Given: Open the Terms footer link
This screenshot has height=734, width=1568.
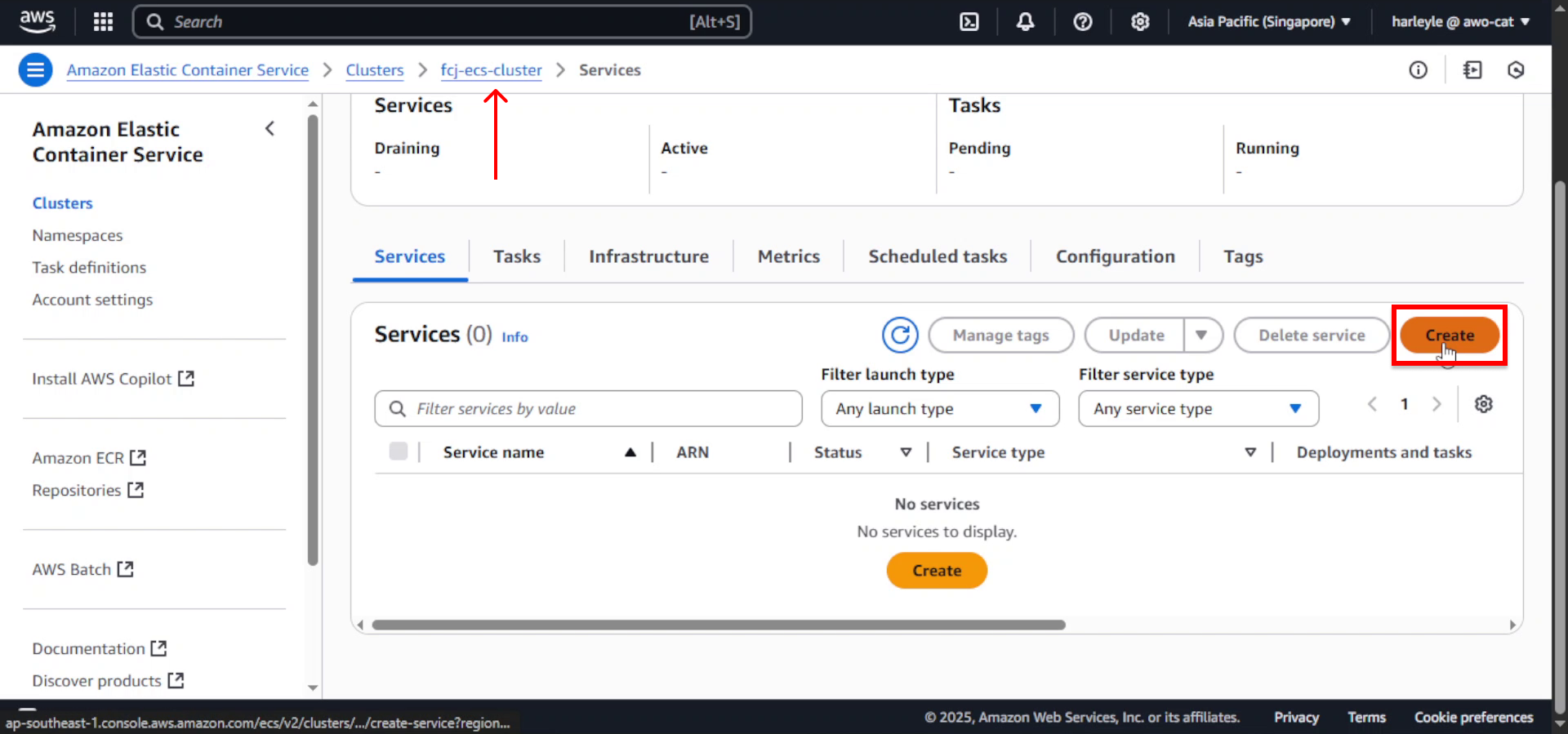Looking at the screenshot, I should 1366,717.
